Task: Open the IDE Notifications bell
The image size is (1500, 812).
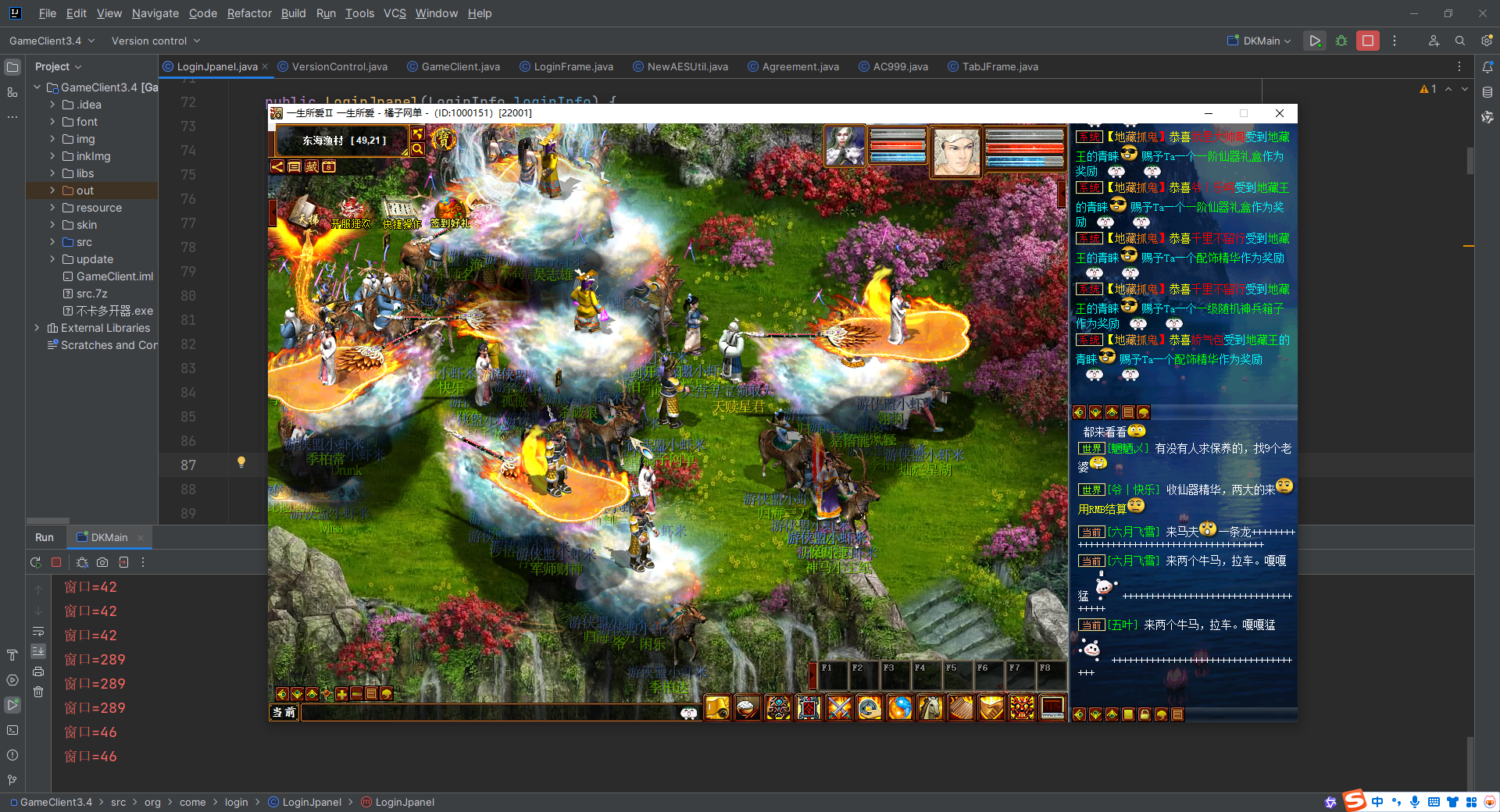Action: [1487, 67]
